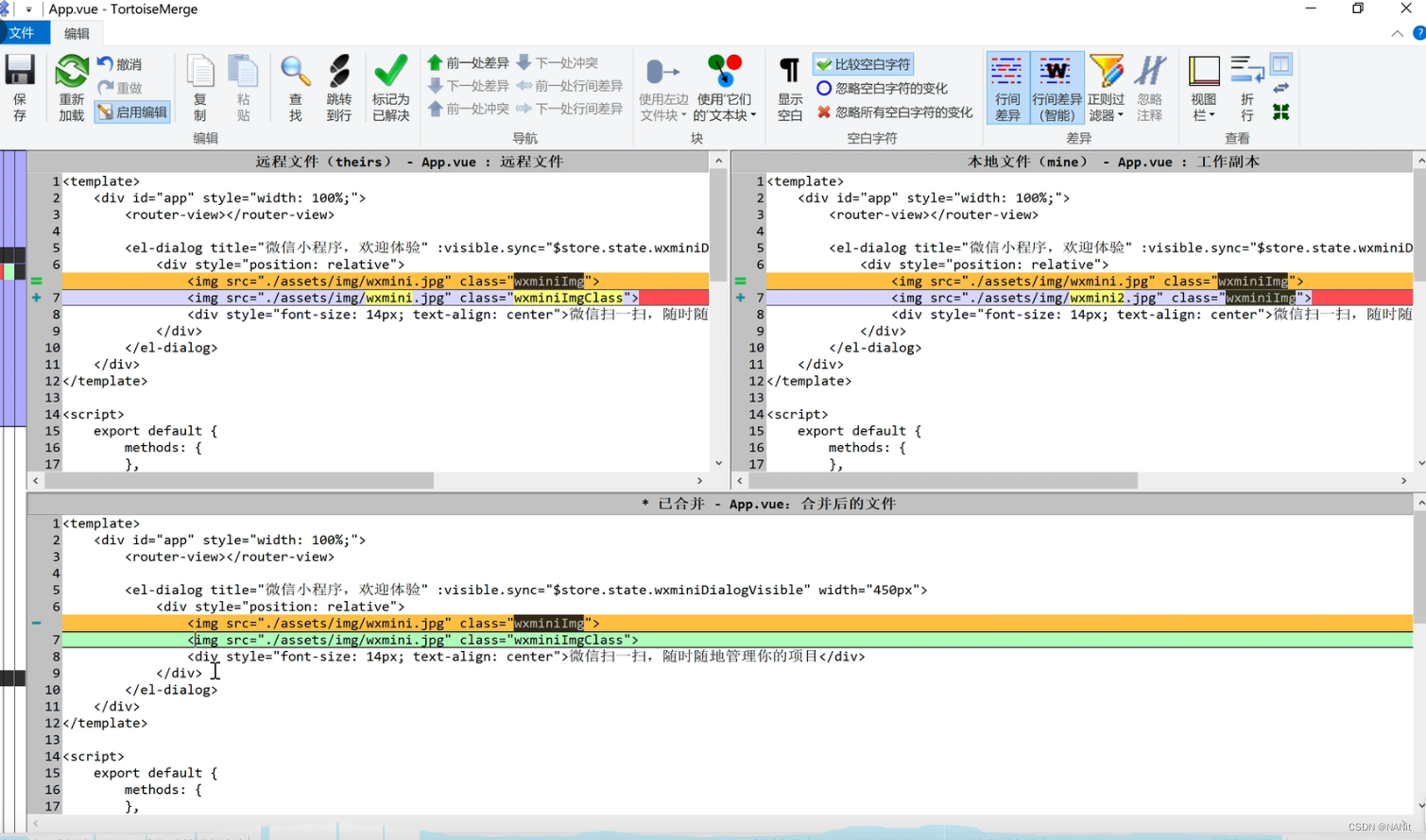Click down arrow of theirs vertical scrollbar
1426x840 pixels.
(718, 463)
